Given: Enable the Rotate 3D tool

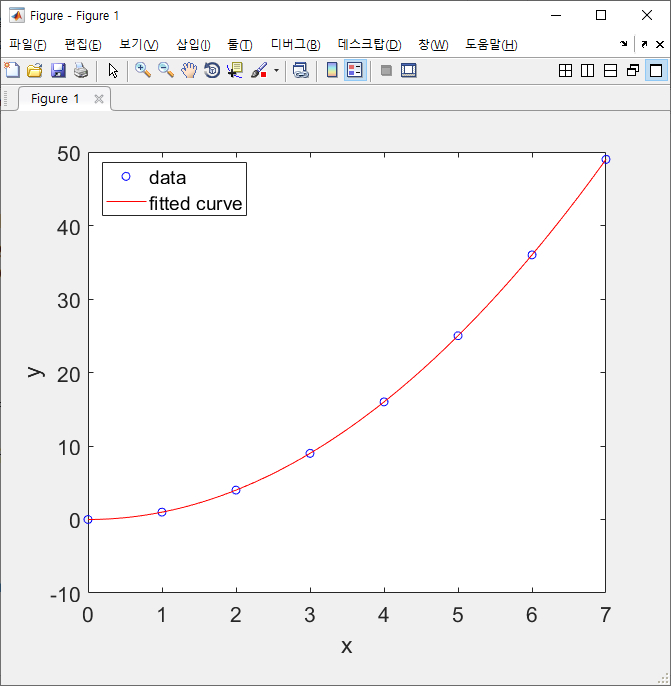Looking at the screenshot, I should click(212, 70).
